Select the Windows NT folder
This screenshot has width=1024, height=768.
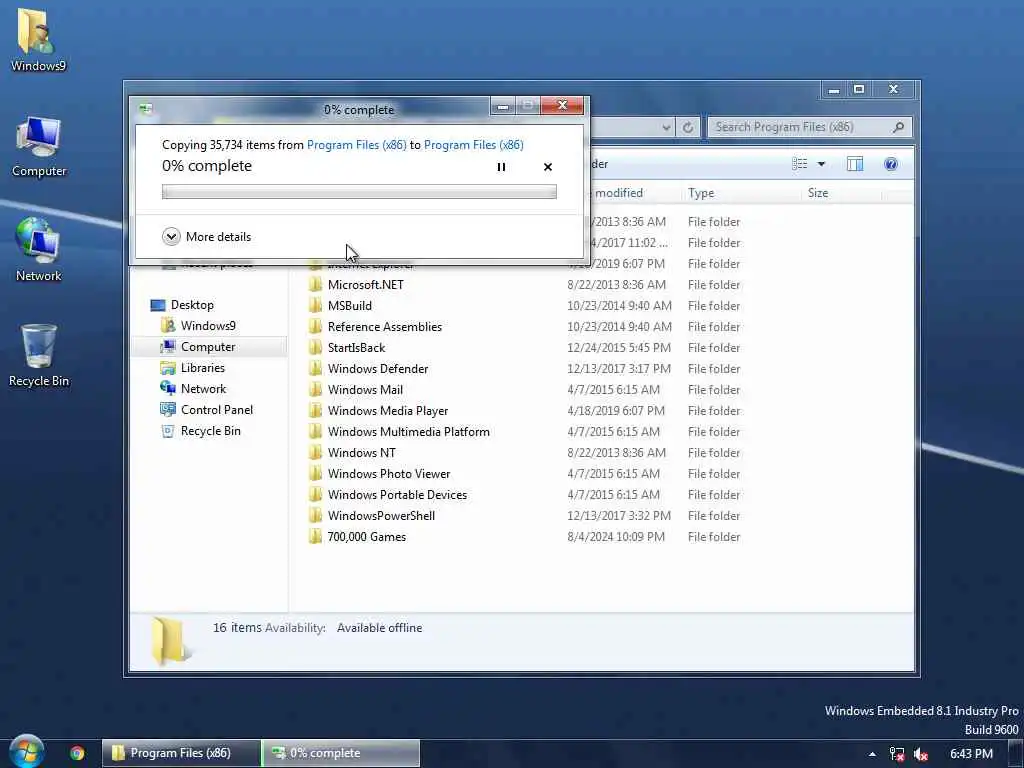click(362, 453)
